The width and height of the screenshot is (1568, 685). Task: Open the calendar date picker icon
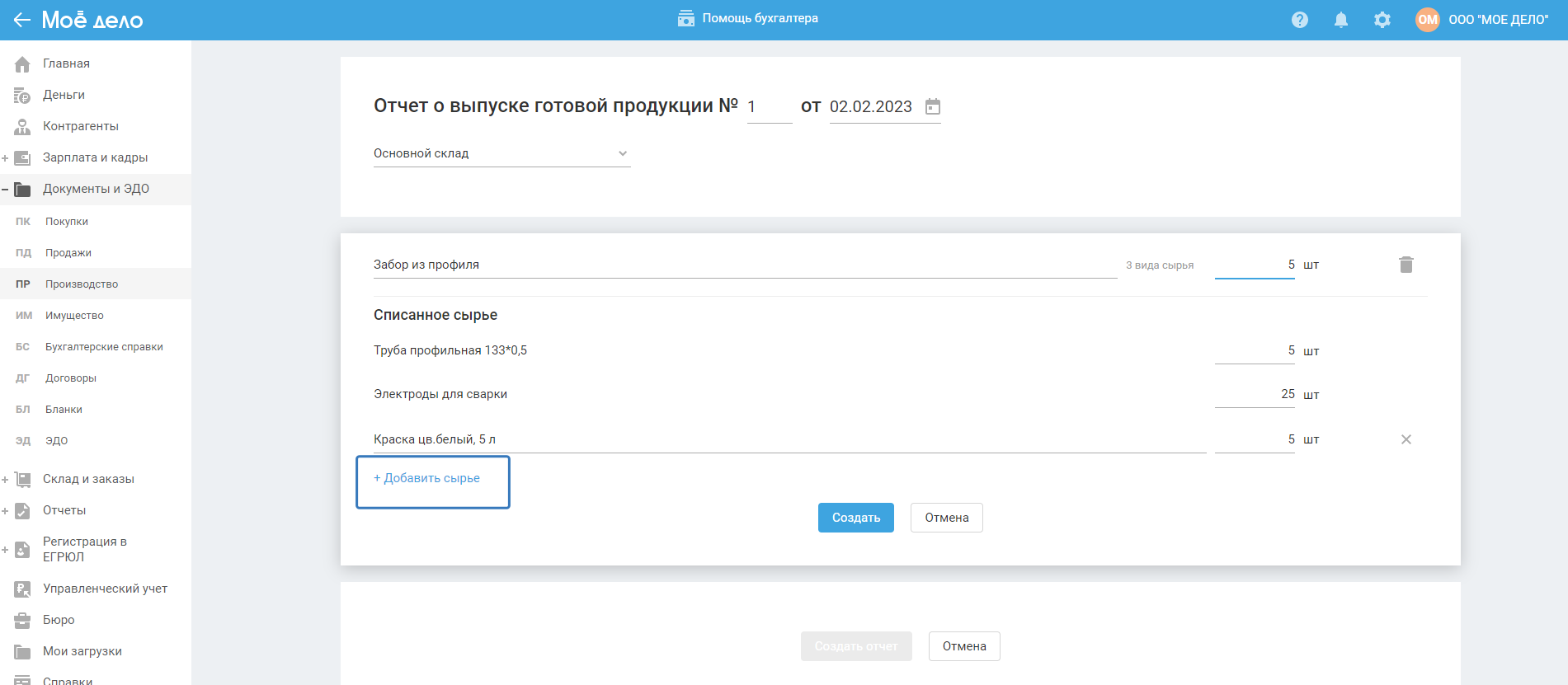(x=933, y=106)
